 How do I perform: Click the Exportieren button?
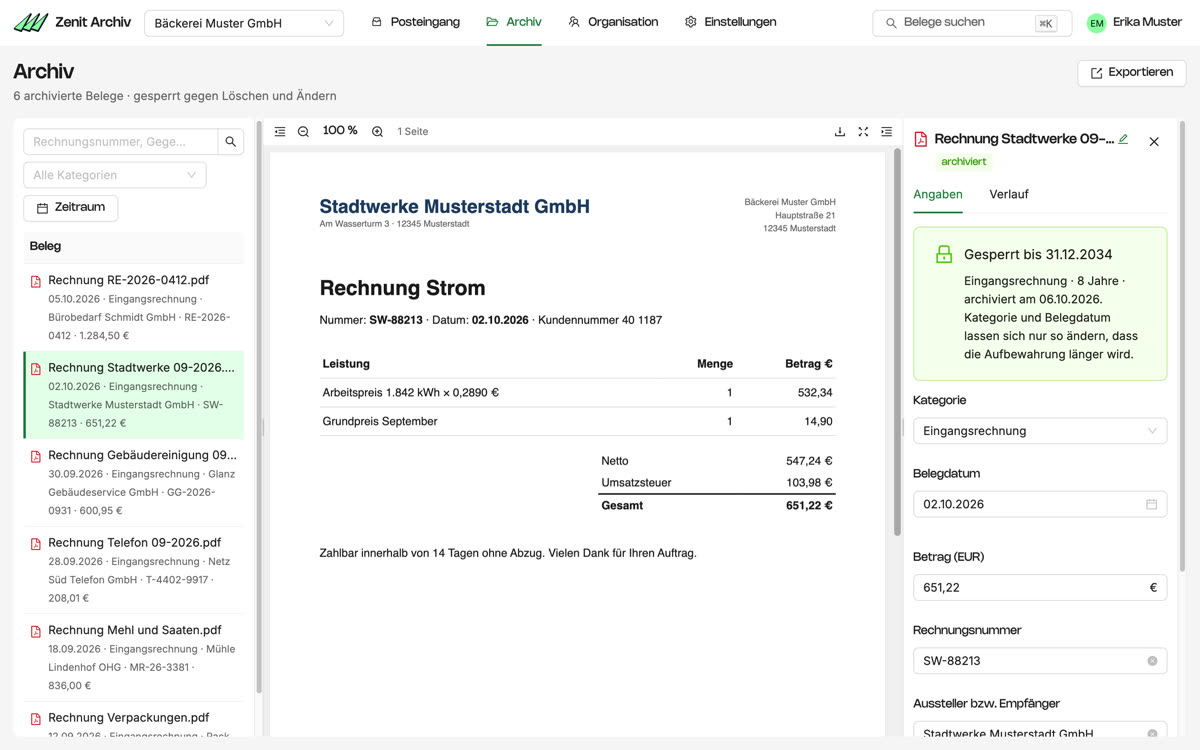point(1132,73)
